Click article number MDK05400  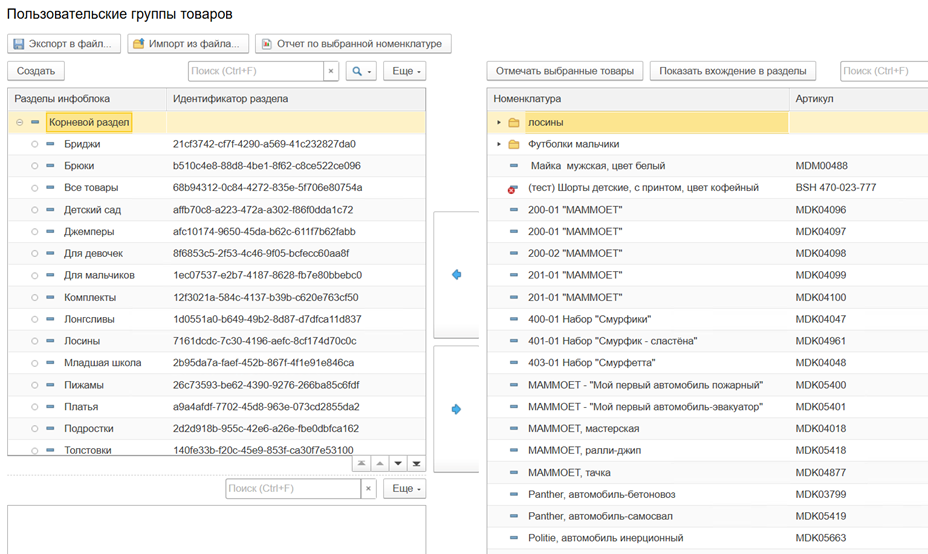click(821, 385)
